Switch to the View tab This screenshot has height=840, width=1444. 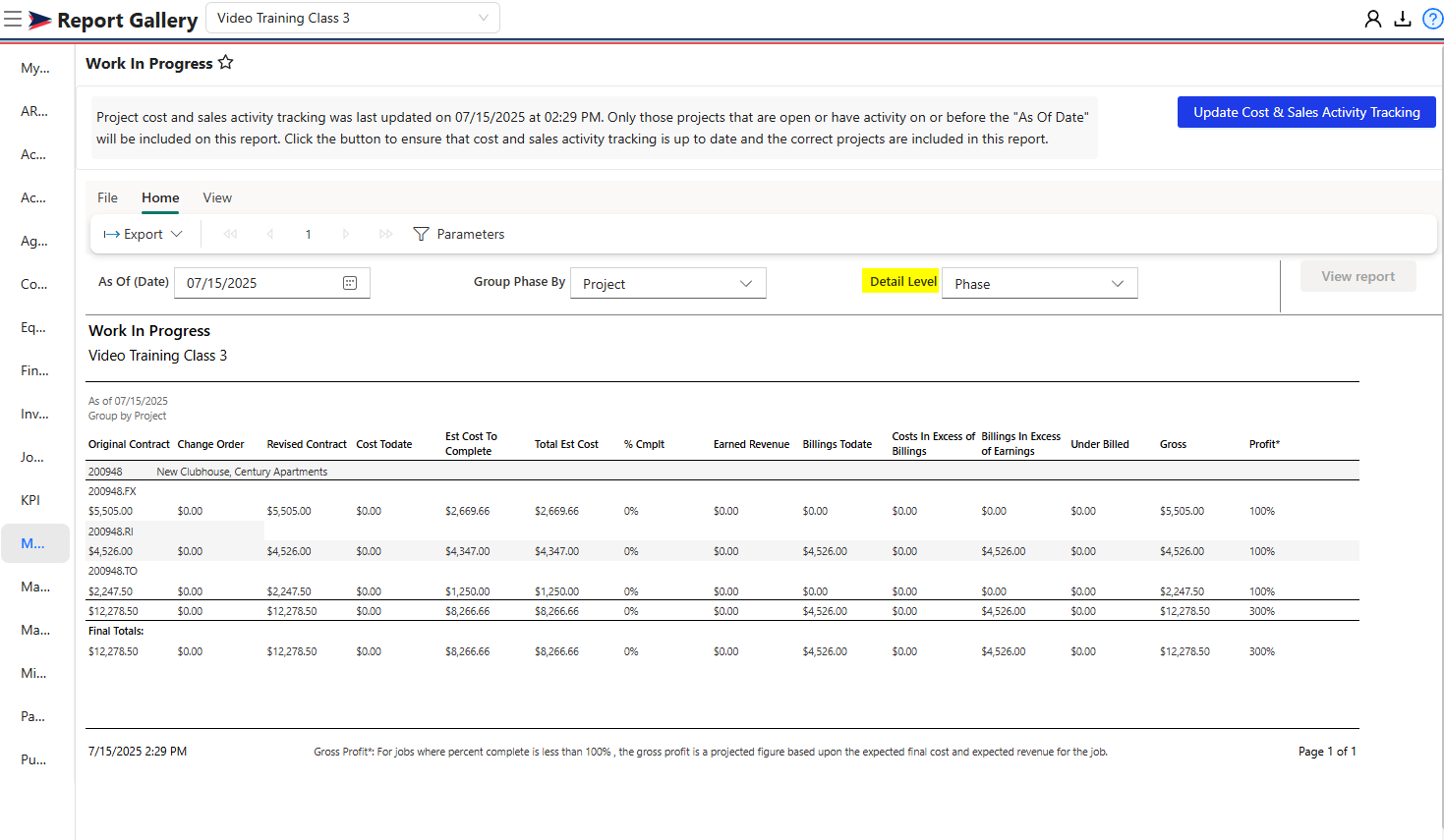[x=217, y=197]
